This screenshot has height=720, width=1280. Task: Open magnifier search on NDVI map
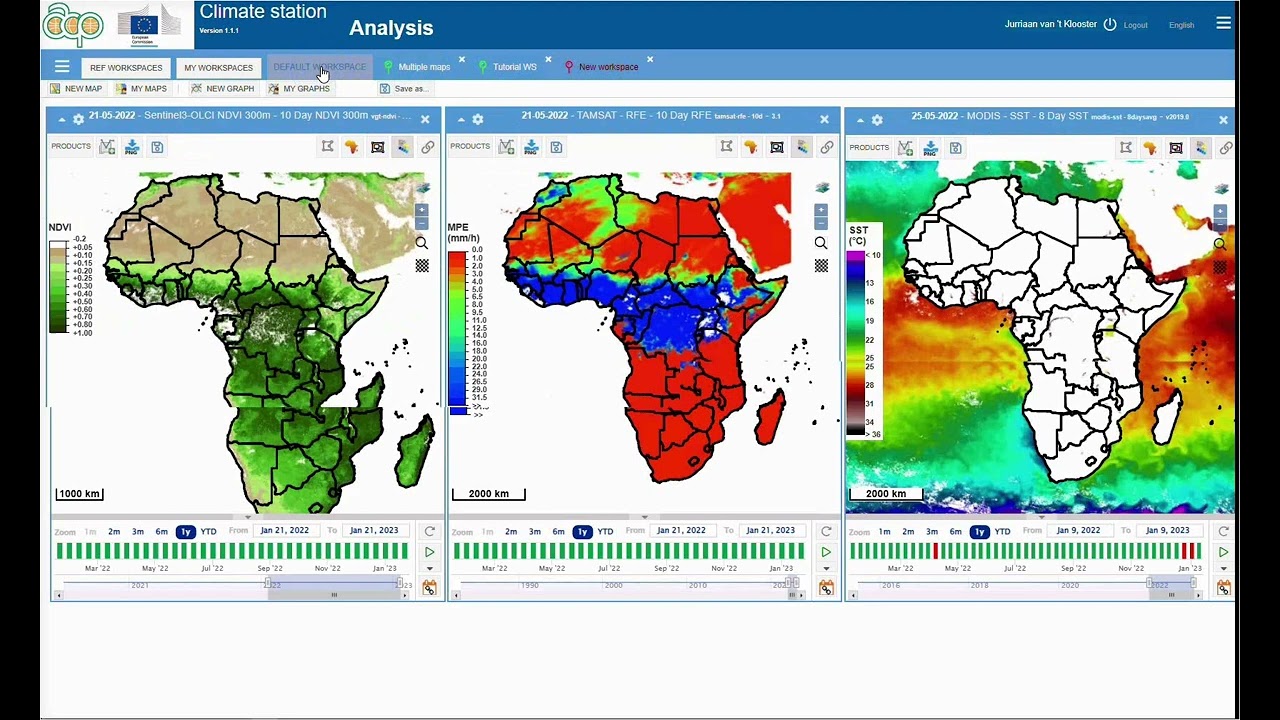[x=421, y=243]
